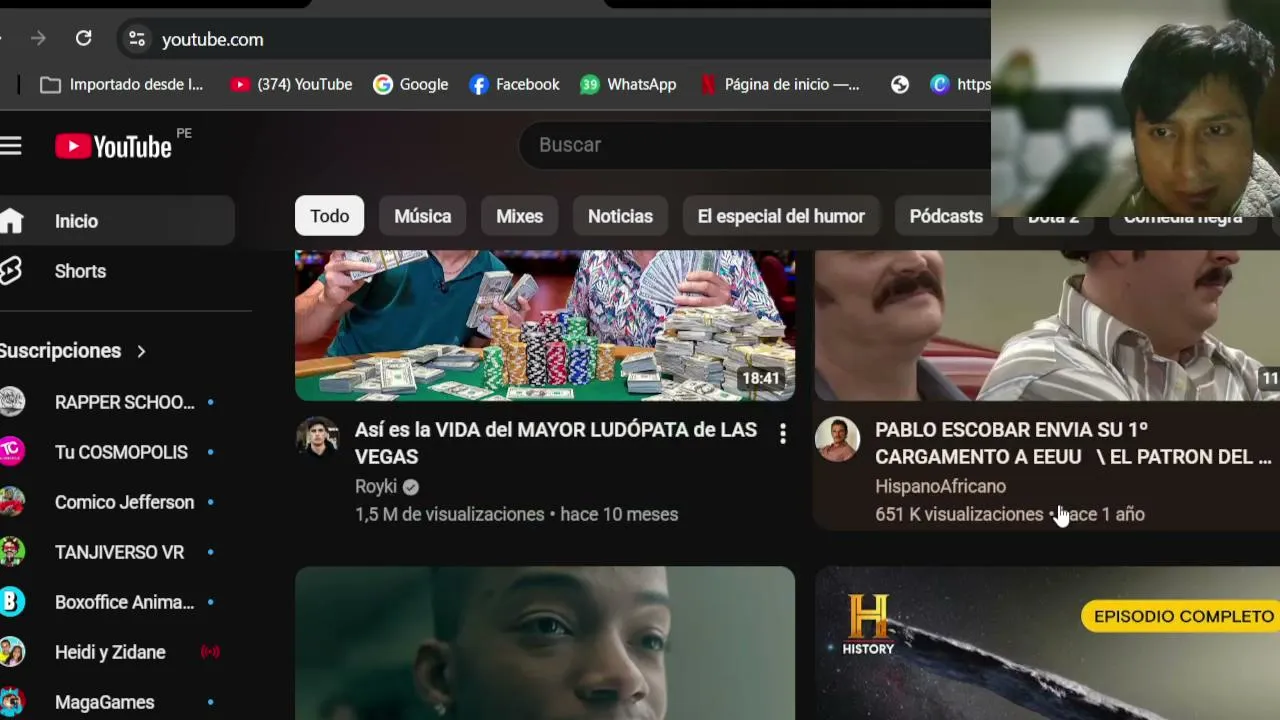Open RAPPER SCHOO... subscription label
The width and height of the screenshot is (1280, 720).
pyautogui.click(x=125, y=402)
